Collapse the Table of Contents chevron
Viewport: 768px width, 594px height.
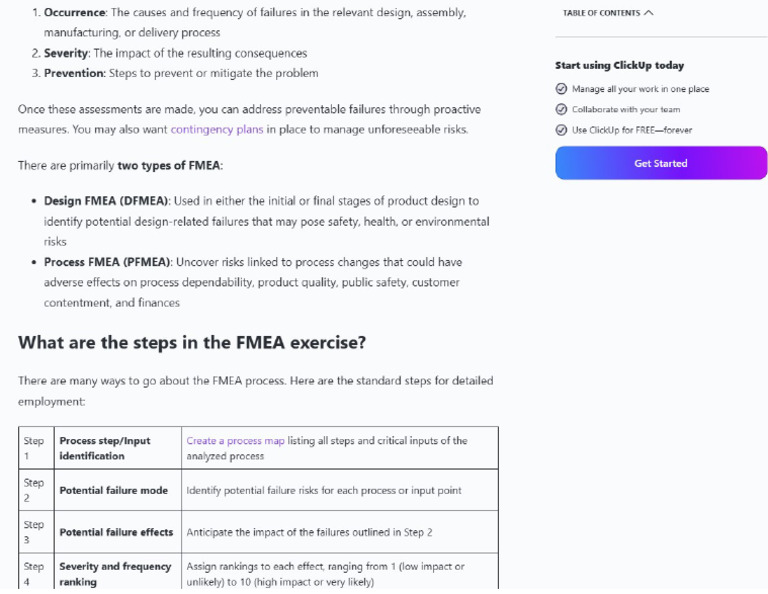click(648, 13)
